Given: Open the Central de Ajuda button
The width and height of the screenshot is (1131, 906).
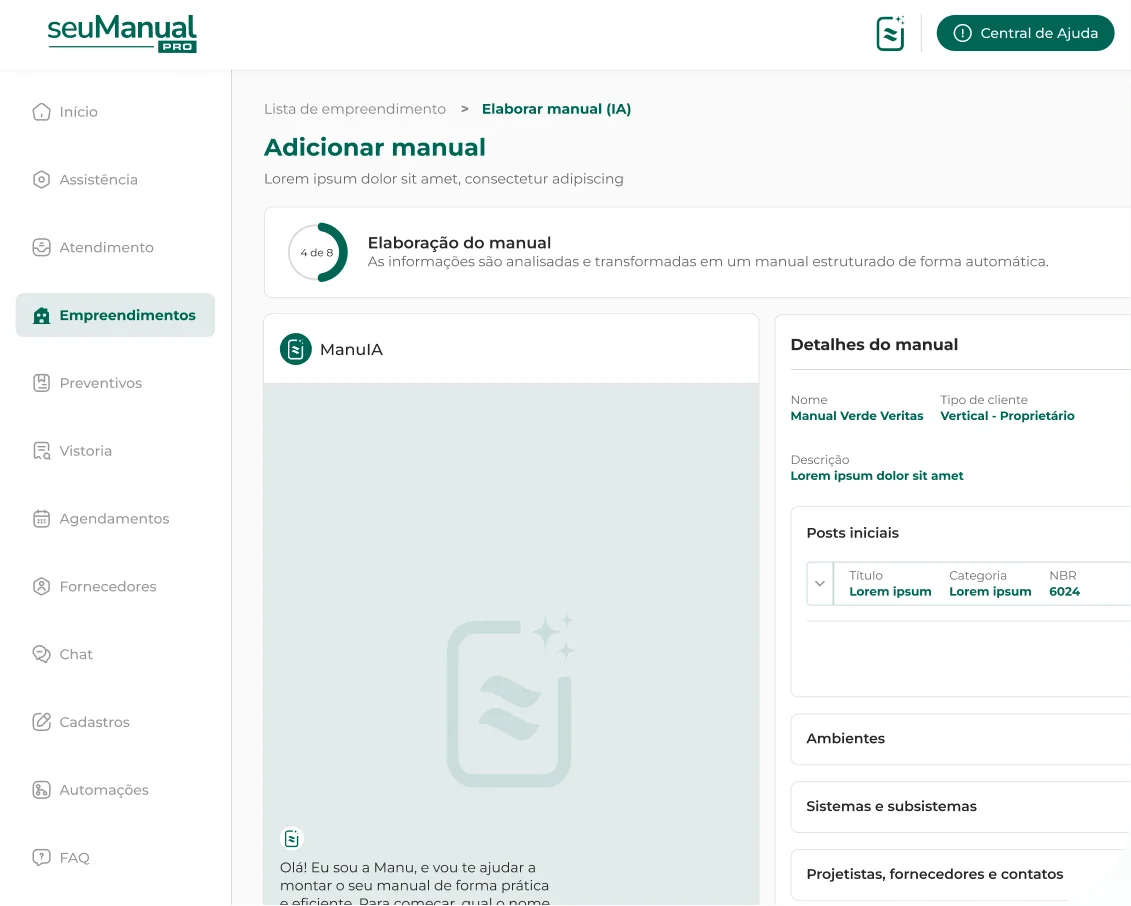Looking at the screenshot, I should pyautogui.click(x=1025, y=33).
